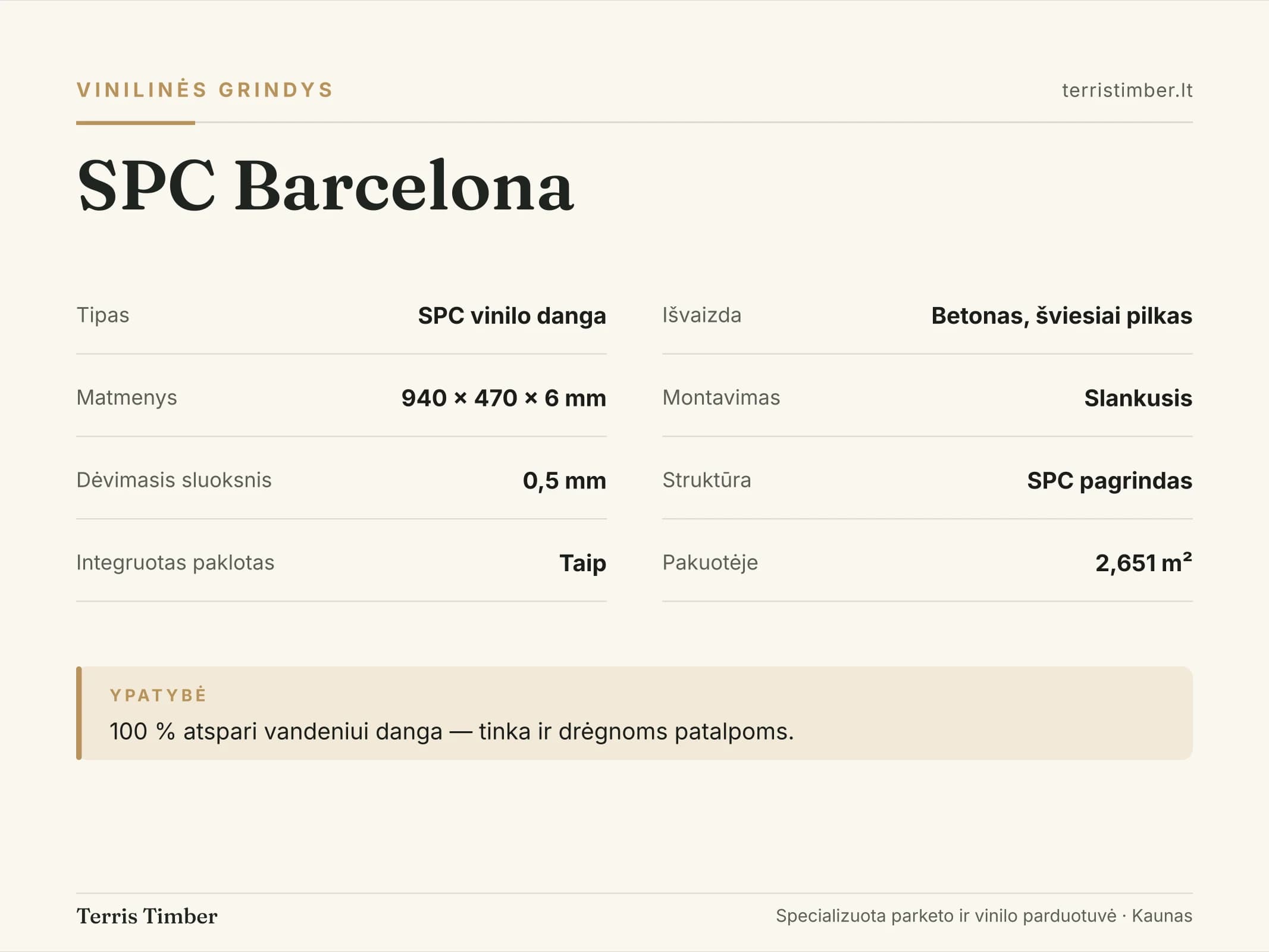Select the Tipas row label
This screenshot has height=952, width=1269.
pyautogui.click(x=103, y=315)
